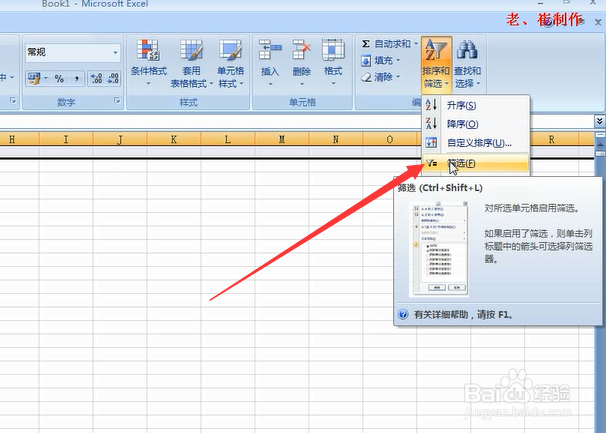Click the Clear (清除) eraser icon
Screen dimensions: 606x433
366,77
